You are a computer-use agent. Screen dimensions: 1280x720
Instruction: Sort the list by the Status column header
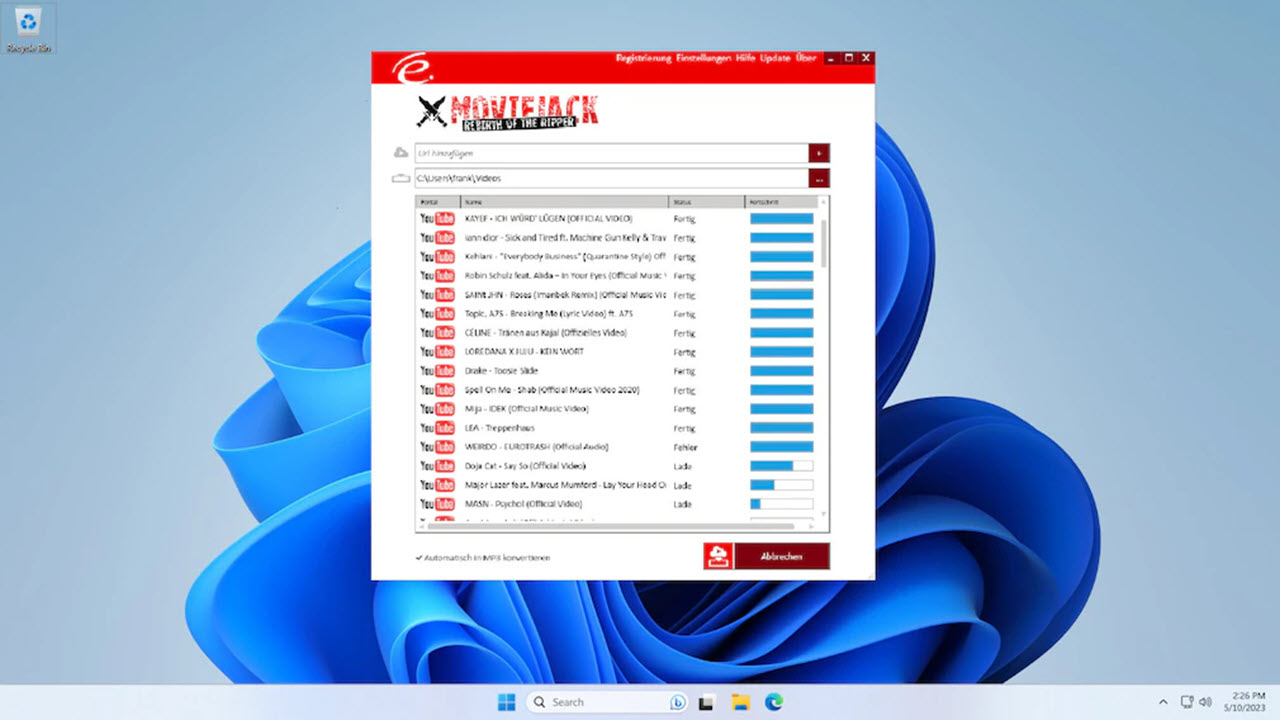[707, 202]
